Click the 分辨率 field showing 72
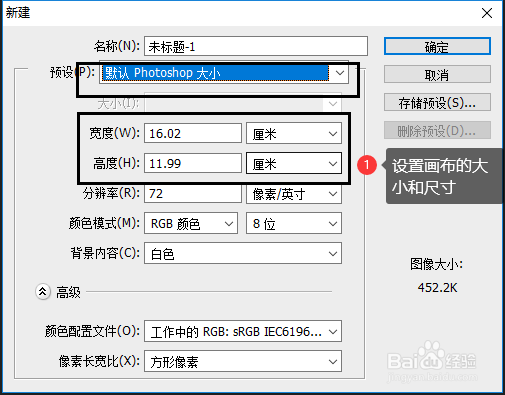The image size is (505, 395). [193, 193]
